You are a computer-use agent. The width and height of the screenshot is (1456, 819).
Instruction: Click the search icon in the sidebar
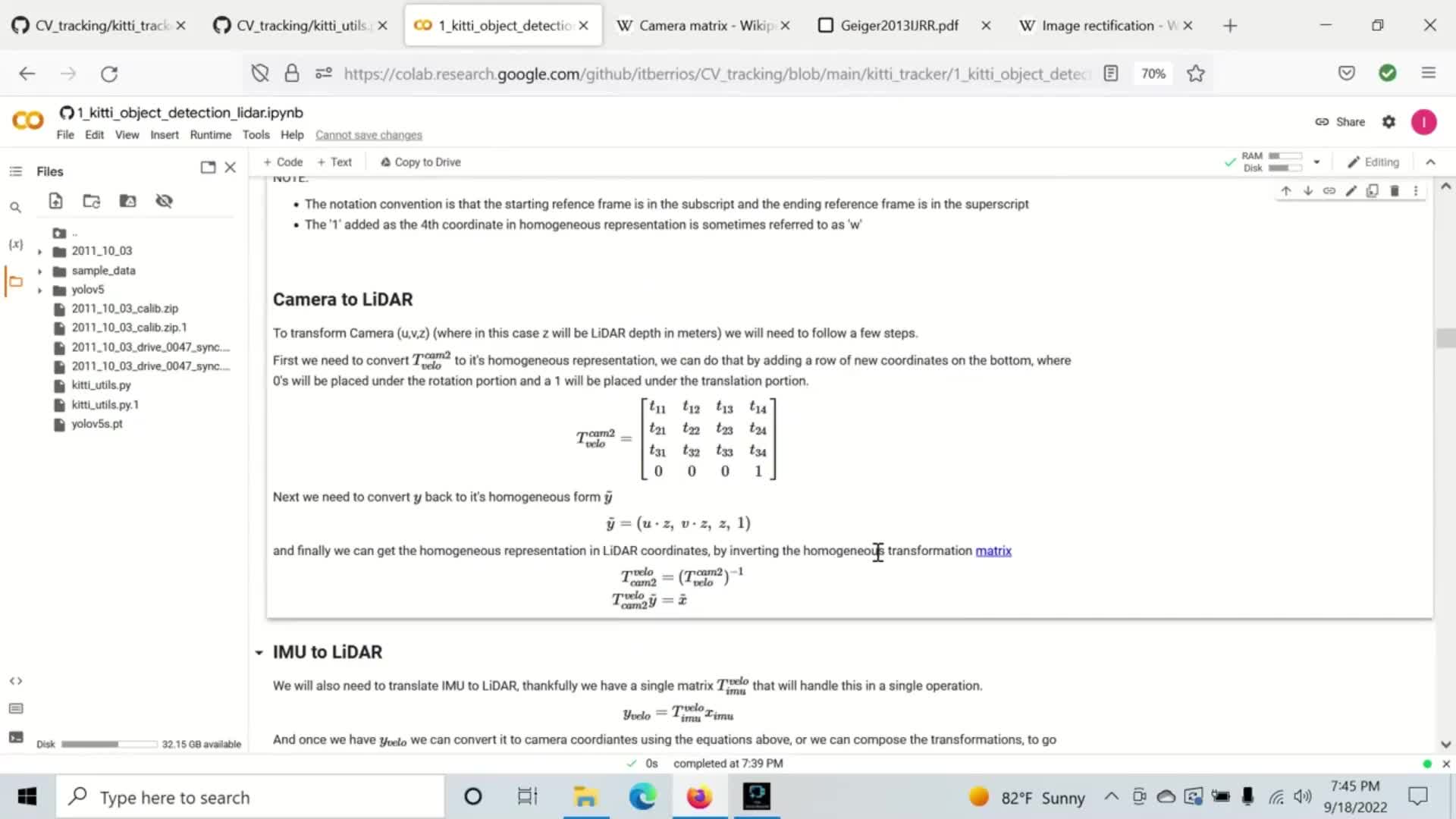15,210
